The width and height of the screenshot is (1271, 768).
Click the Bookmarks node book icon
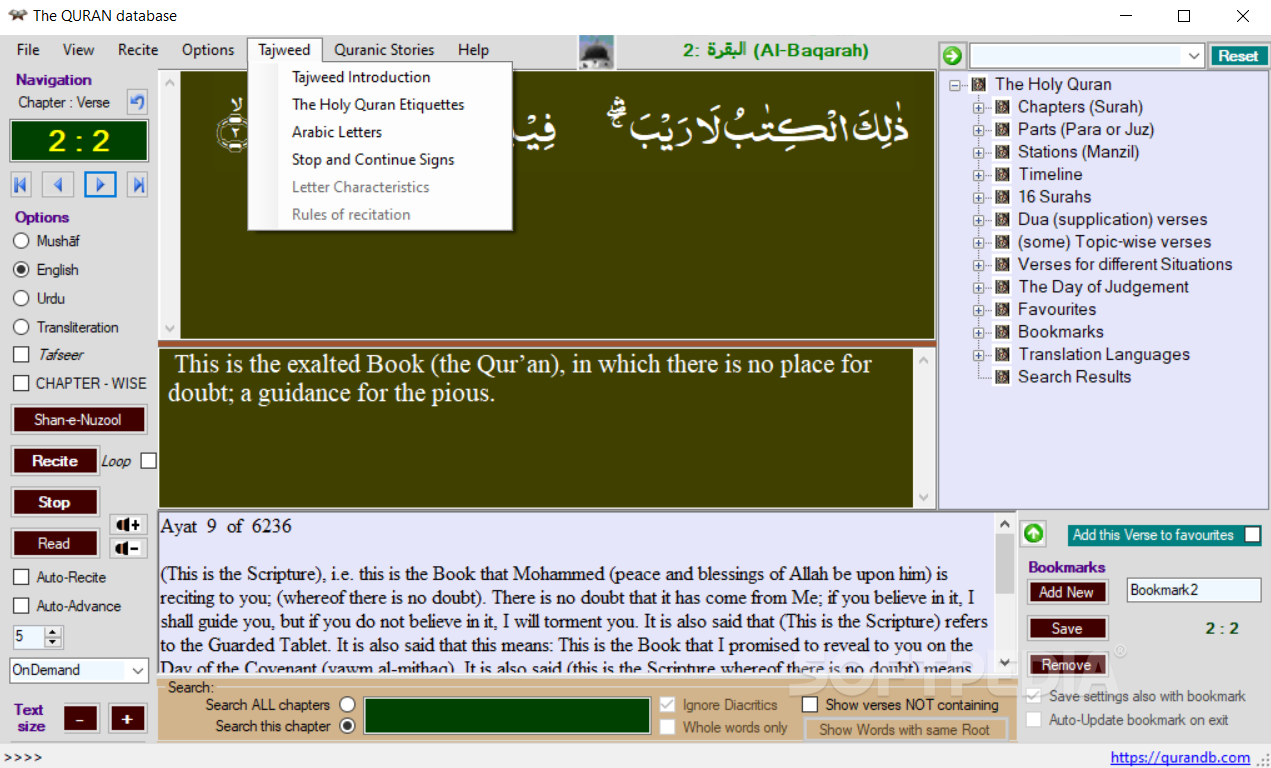pyautogui.click(x=1003, y=332)
